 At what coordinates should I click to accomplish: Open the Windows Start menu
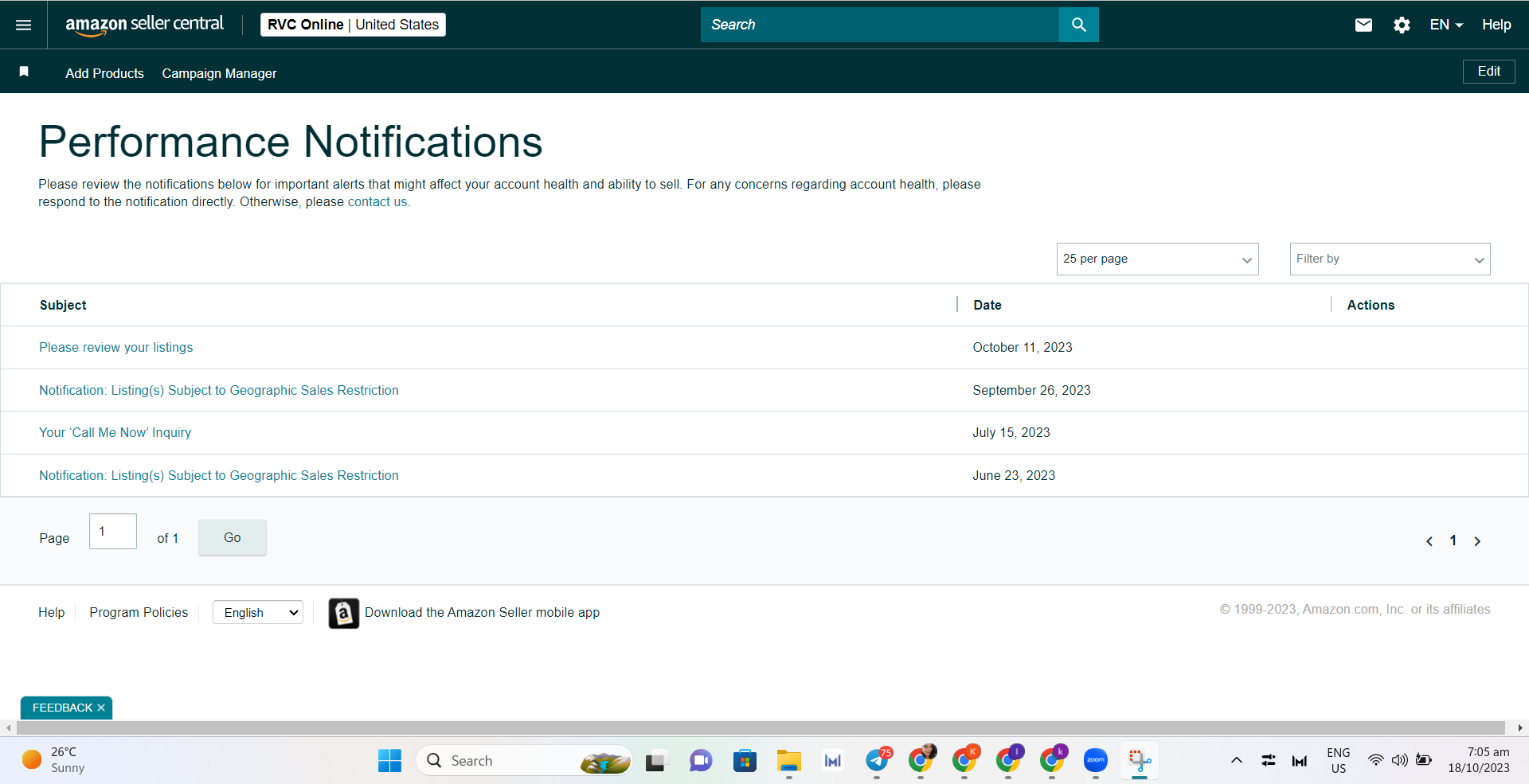point(389,761)
